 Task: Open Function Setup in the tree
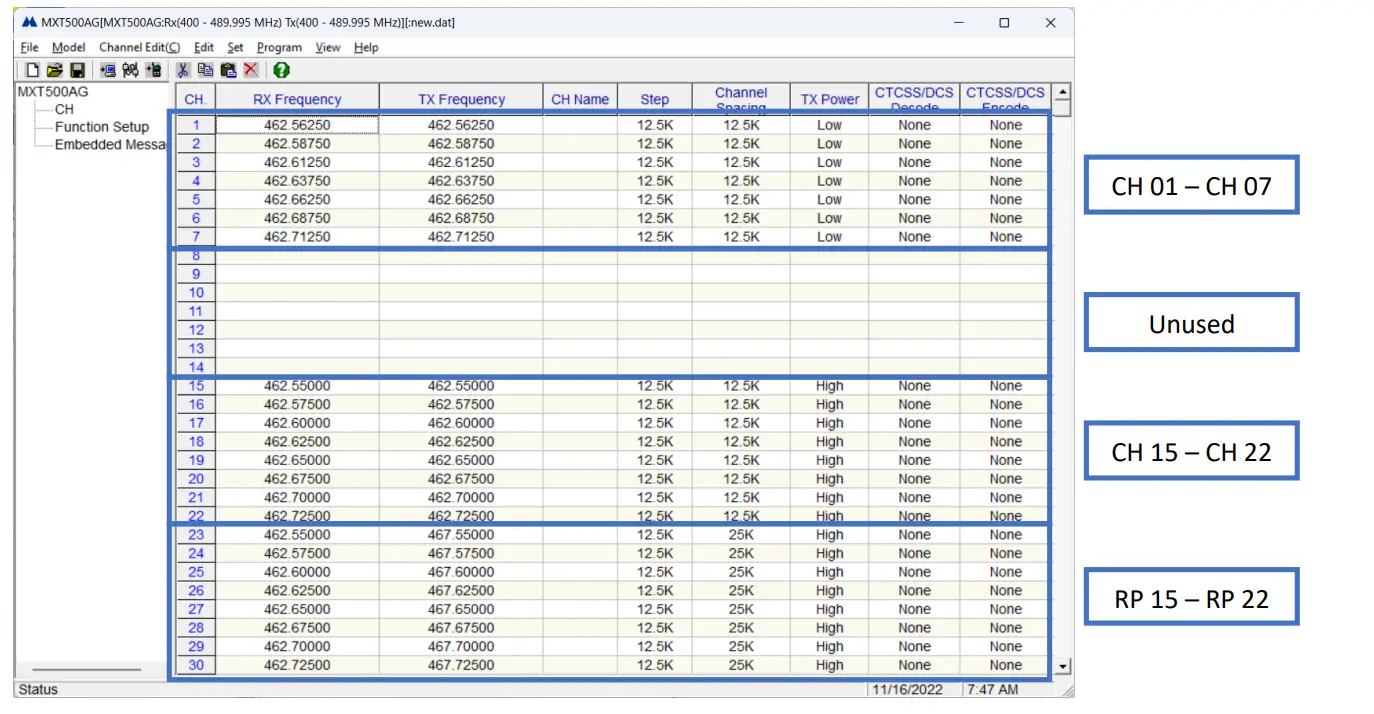point(101,127)
